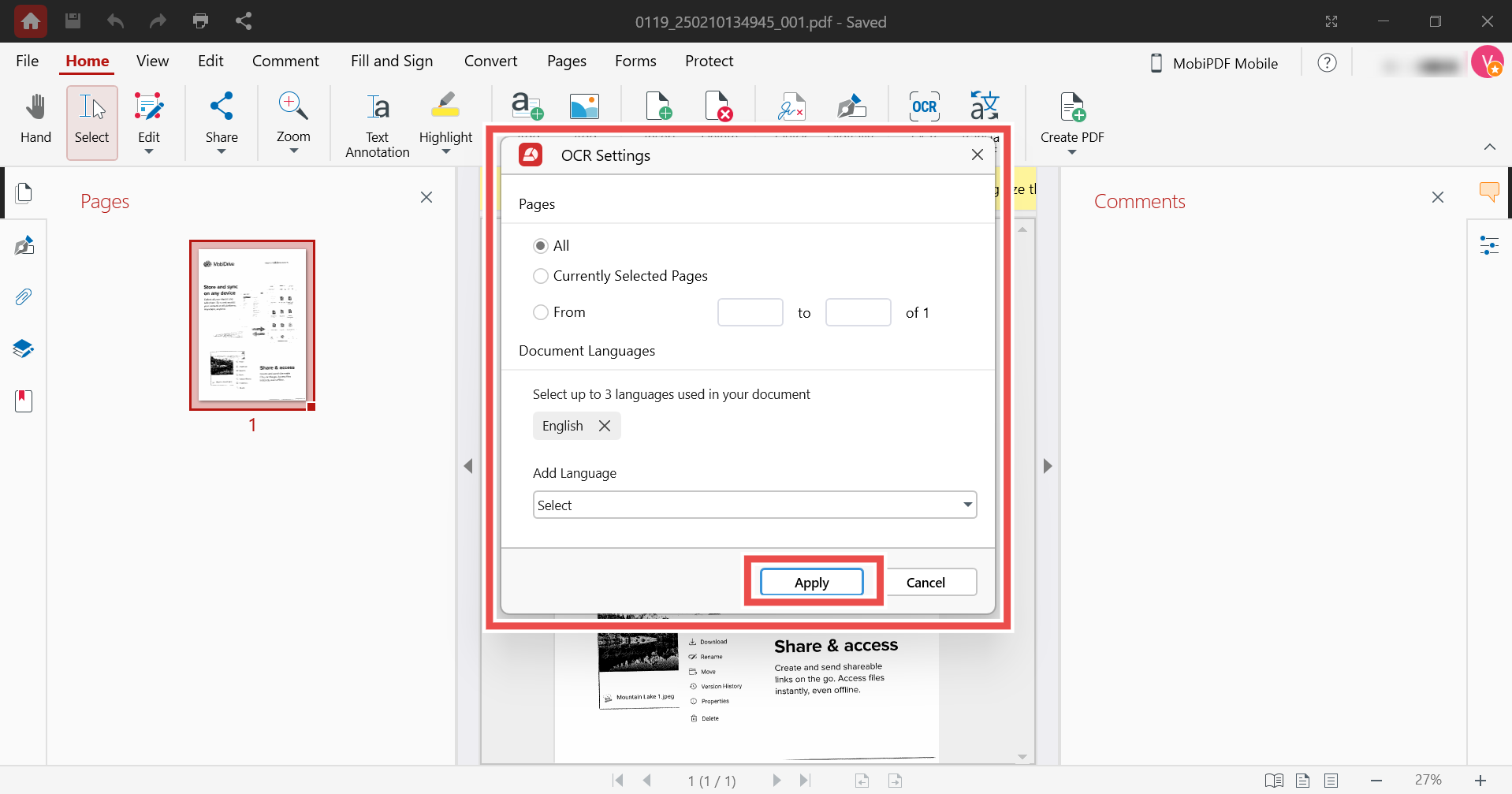Screen dimensions: 1512x794
Task: Click the Add Image toolbar icon
Action: [x=584, y=106]
